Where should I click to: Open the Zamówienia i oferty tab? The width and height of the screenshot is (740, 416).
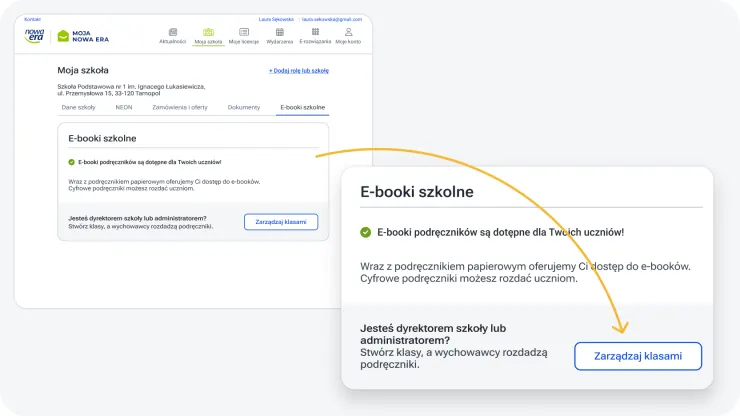coord(179,107)
